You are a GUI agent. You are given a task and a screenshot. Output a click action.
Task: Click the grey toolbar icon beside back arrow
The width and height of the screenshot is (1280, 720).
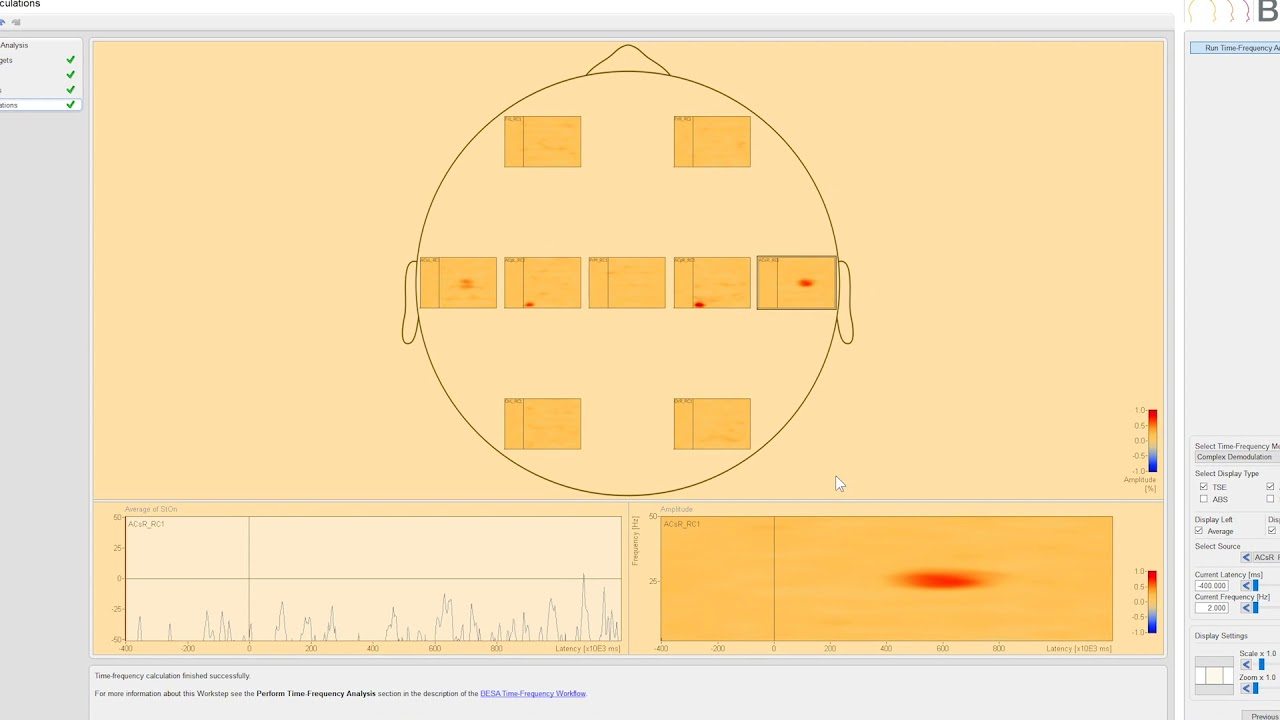click(16, 22)
